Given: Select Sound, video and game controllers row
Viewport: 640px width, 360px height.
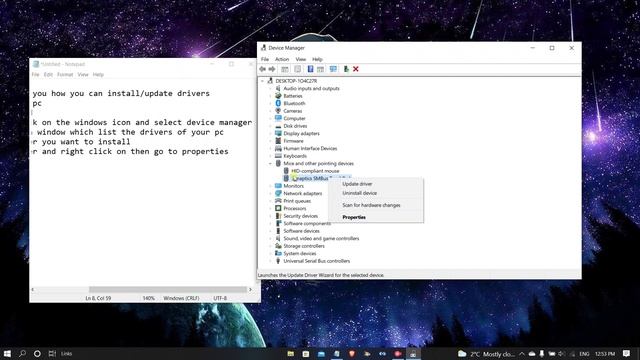Looking at the screenshot, I should click(321, 238).
